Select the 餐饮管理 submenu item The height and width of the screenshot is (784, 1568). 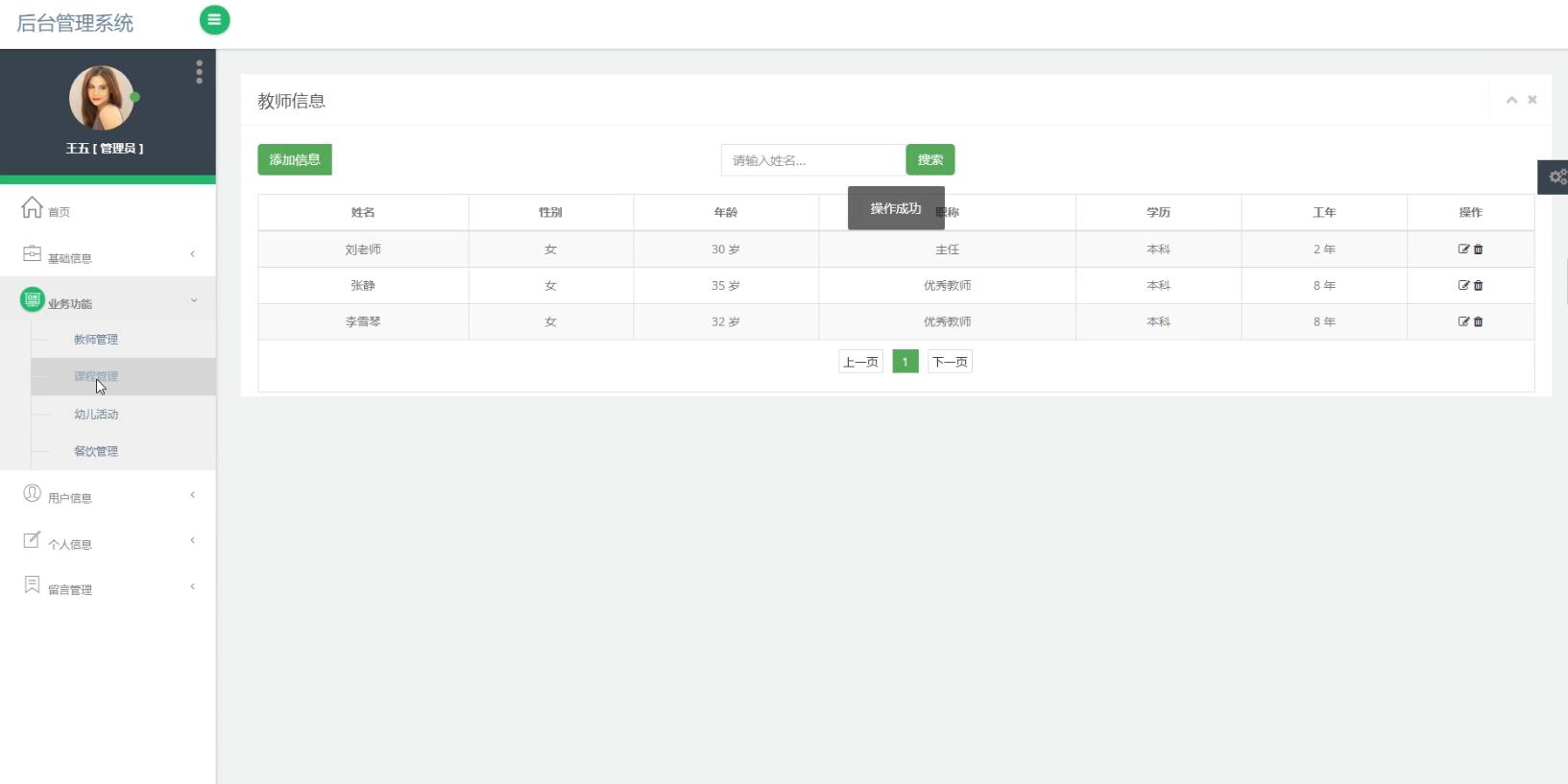(96, 451)
